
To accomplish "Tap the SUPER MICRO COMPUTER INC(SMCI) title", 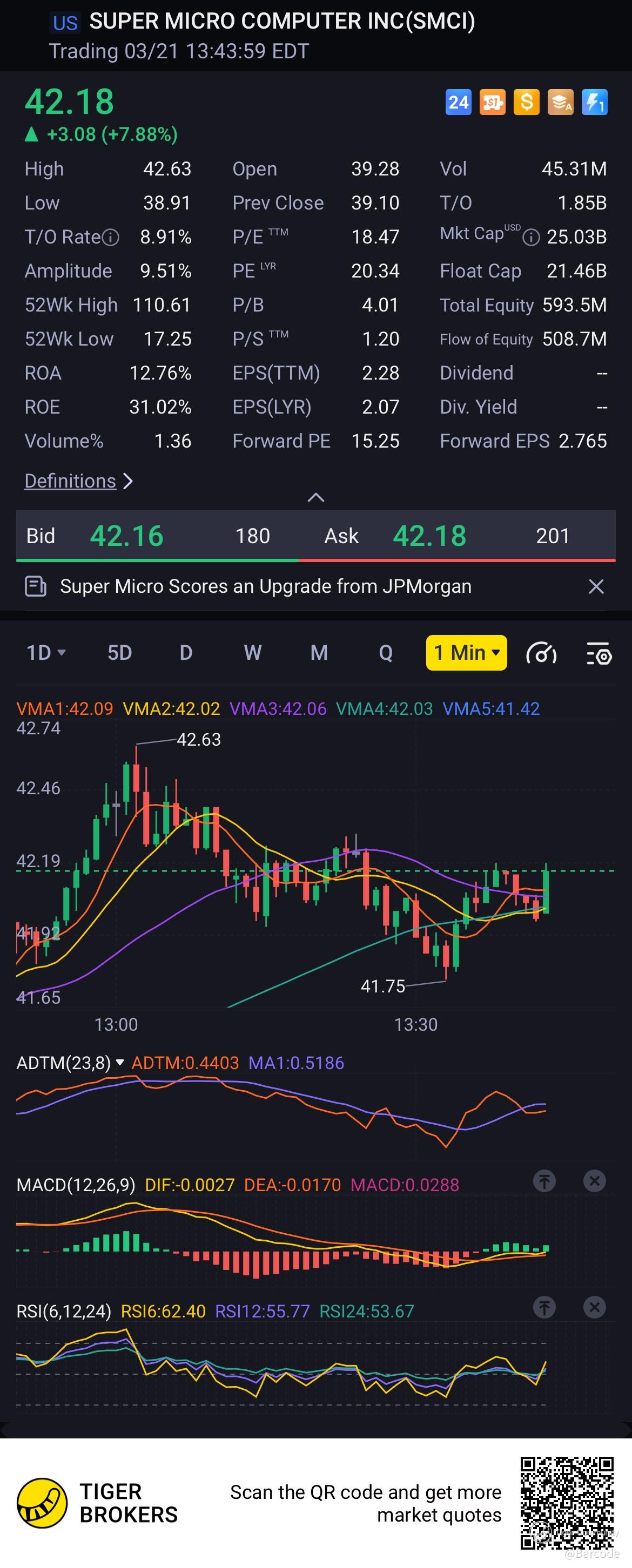I will pos(282,21).
